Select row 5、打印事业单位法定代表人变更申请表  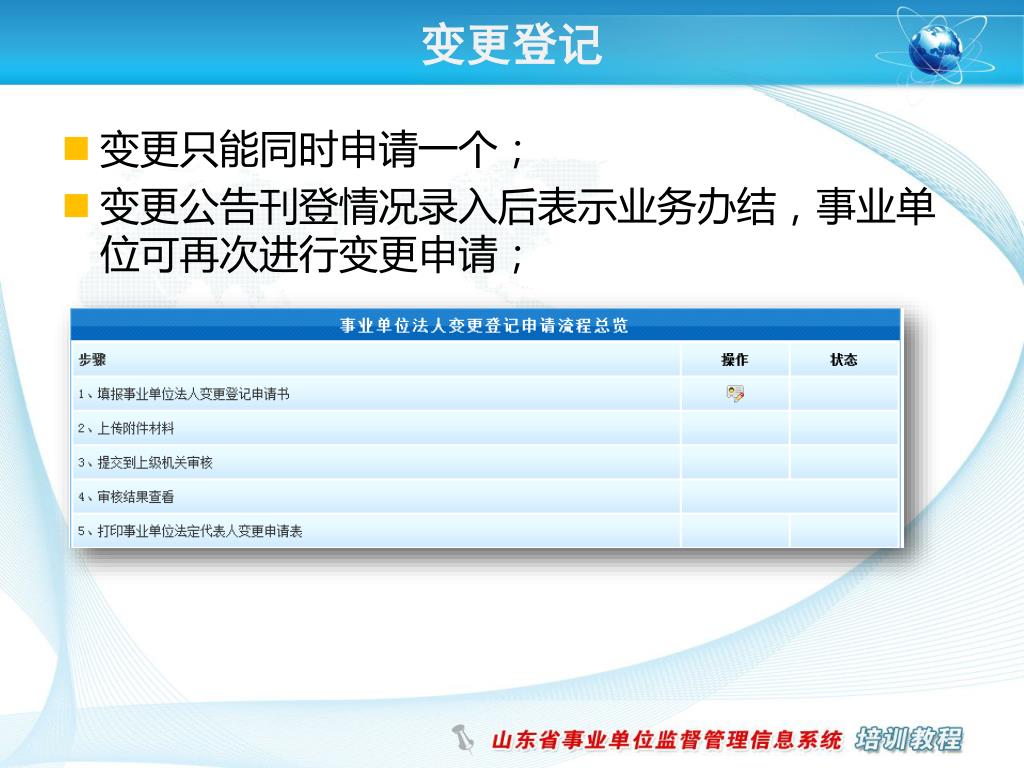click(x=486, y=530)
